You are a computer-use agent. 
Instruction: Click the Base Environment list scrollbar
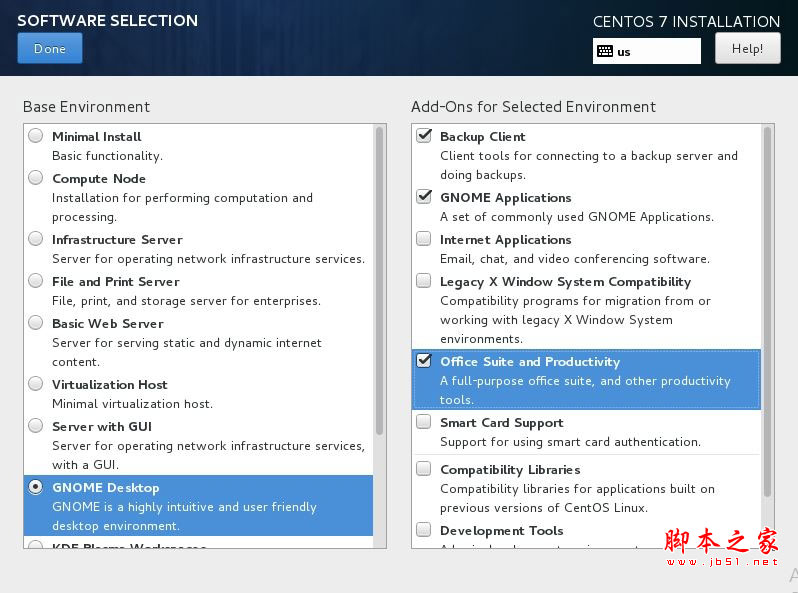[380, 280]
